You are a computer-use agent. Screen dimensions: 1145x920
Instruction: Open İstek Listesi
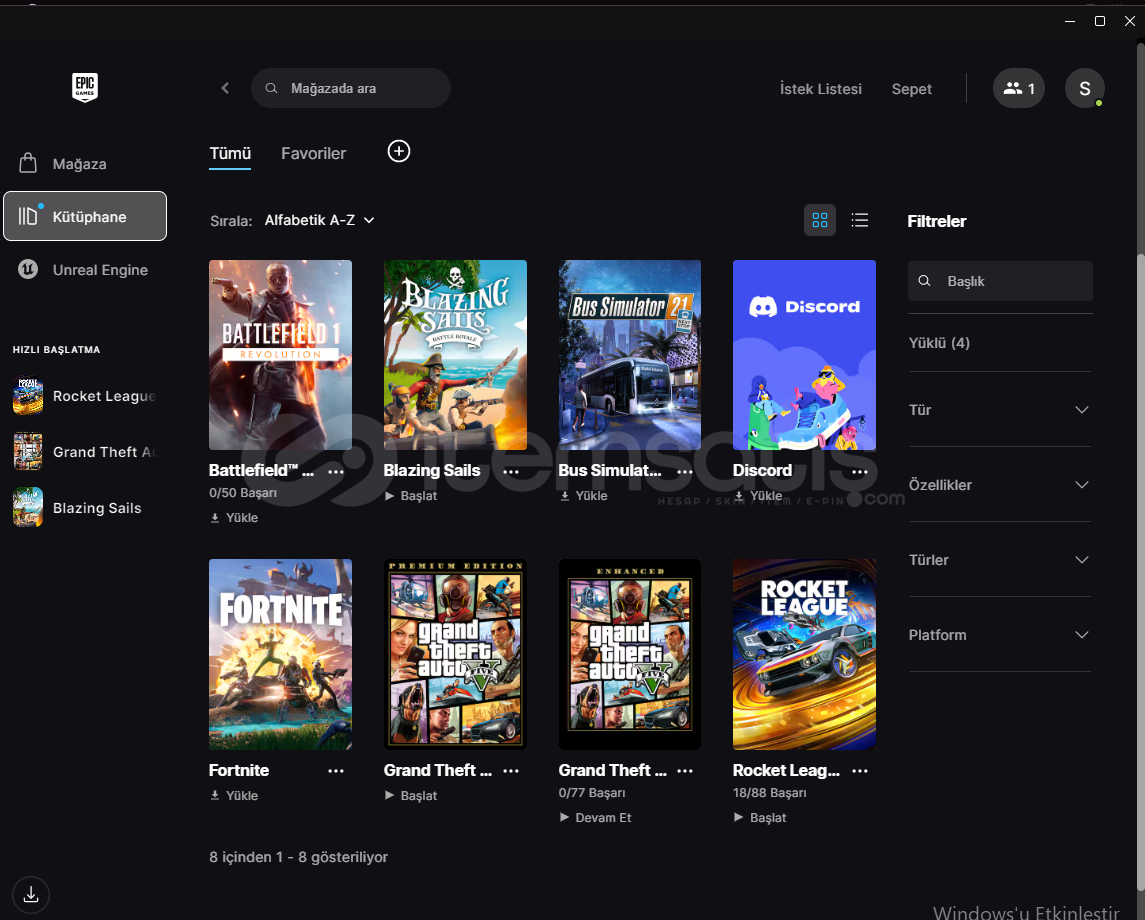(821, 89)
